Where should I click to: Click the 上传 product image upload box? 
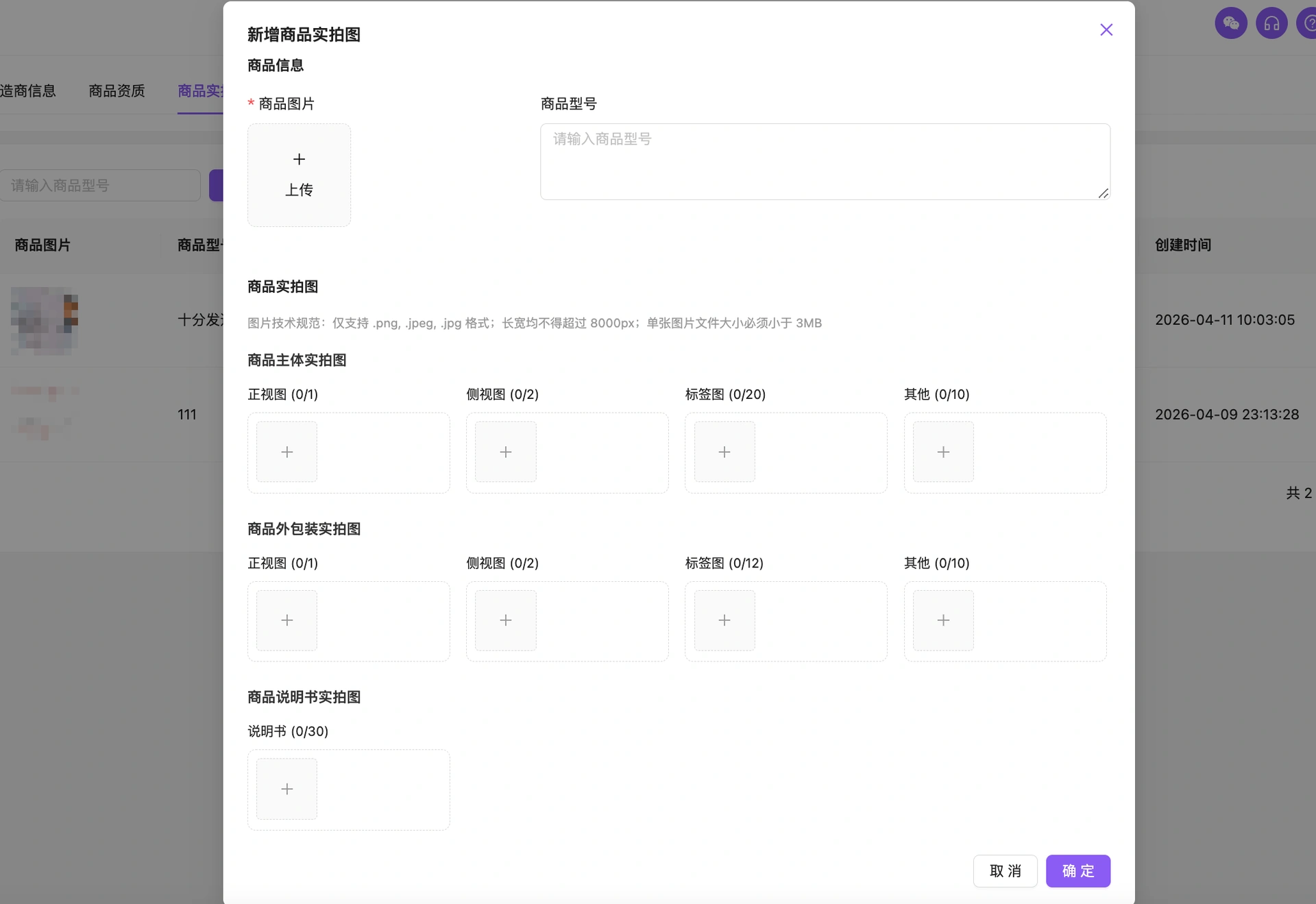[x=299, y=175]
